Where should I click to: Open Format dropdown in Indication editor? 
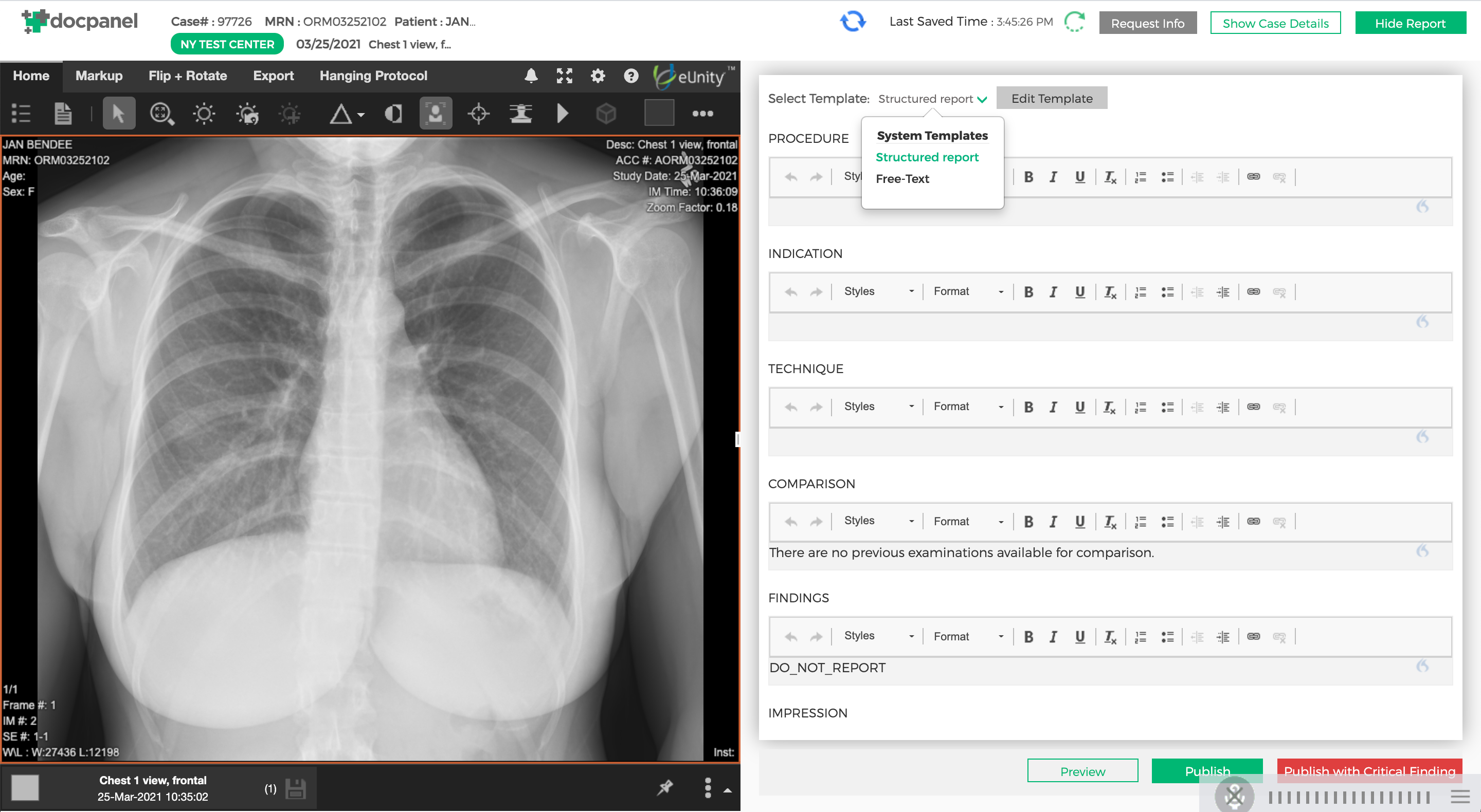click(968, 292)
